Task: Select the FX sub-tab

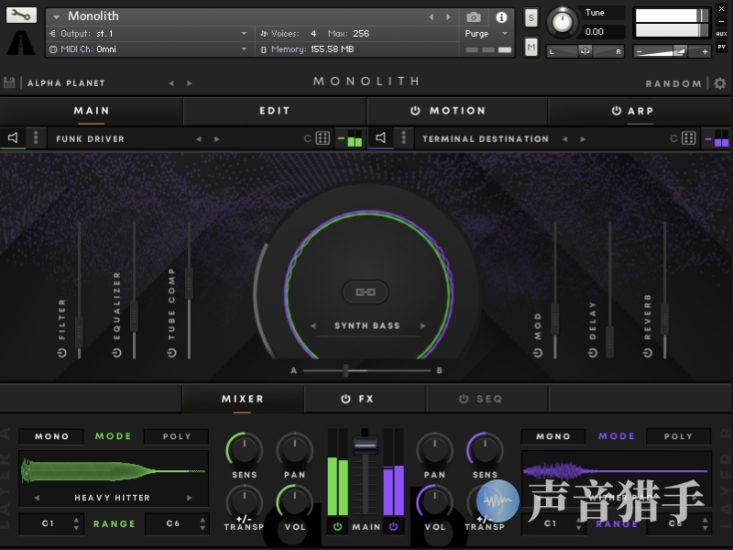Action: 365,399
